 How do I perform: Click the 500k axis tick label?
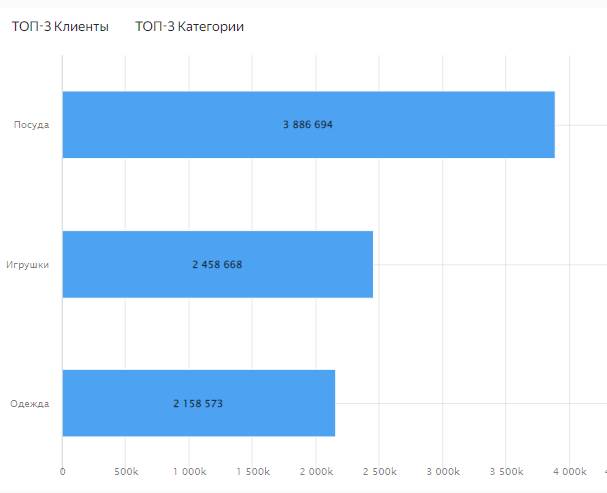coord(126,470)
